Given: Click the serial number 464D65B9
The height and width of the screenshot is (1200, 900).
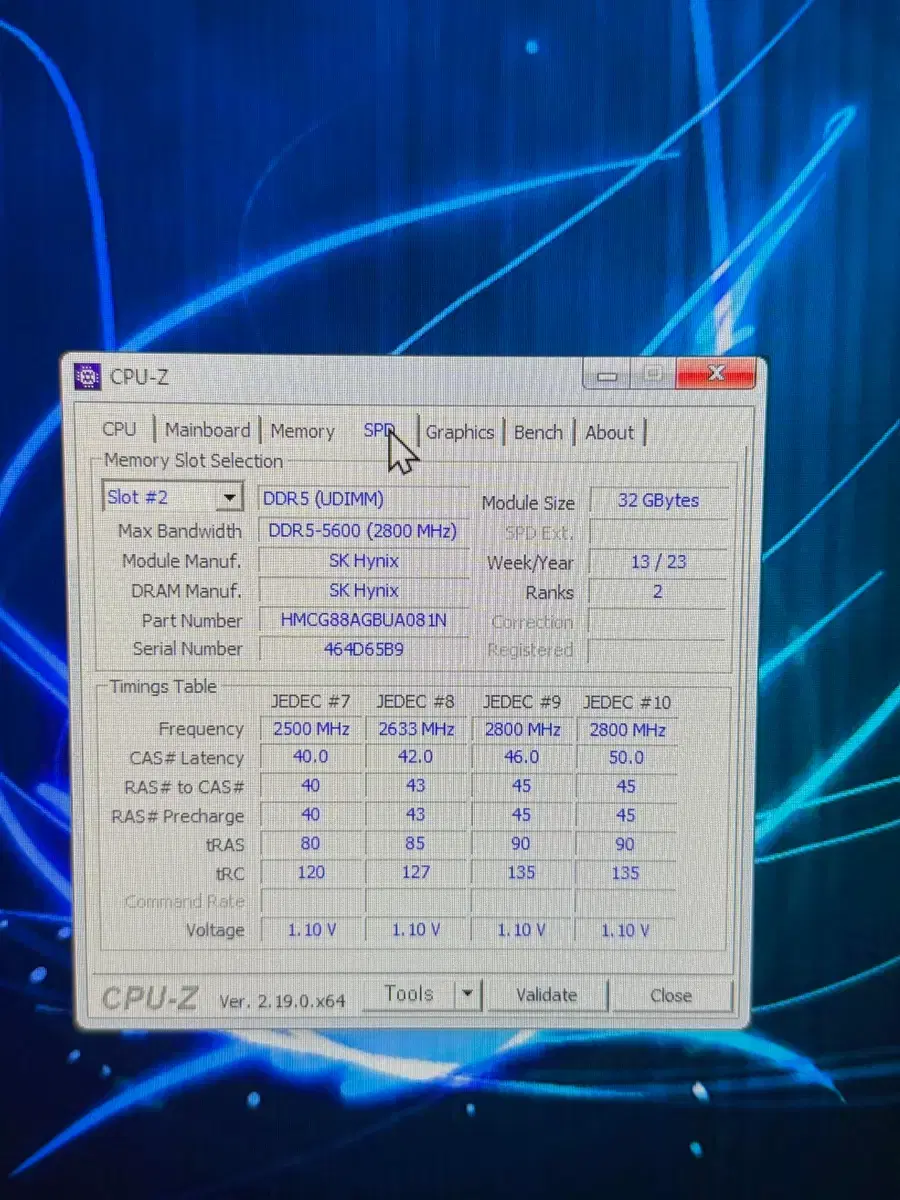Looking at the screenshot, I should [x=364, y=649].
